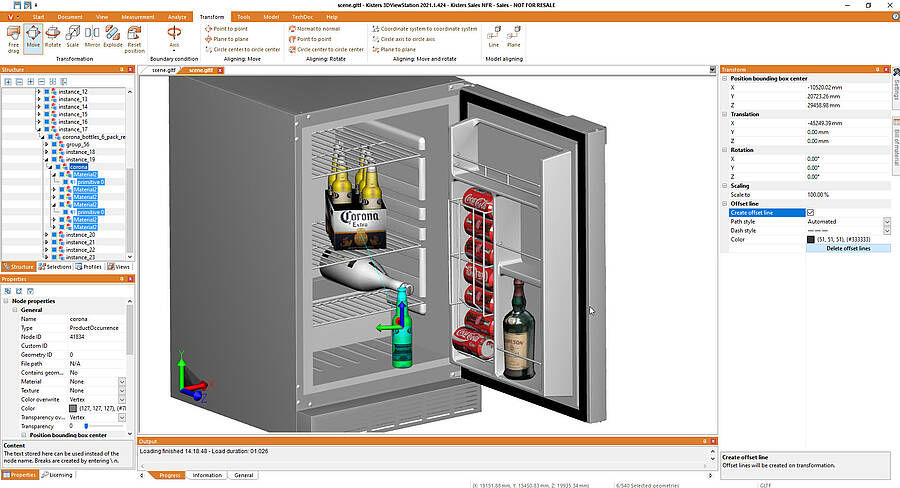Open the Axis boundary condition
Screen dimensions: 900x488
click(174, 38)
